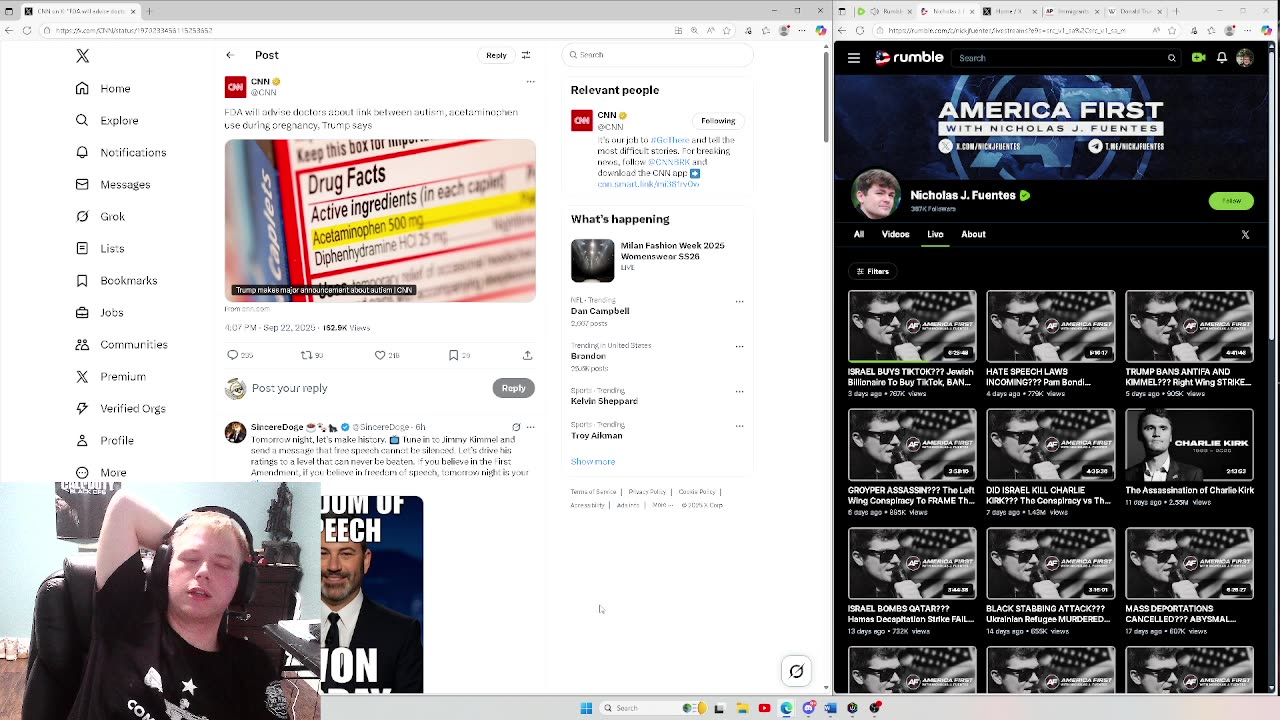
Task: Open the Rumble Filters dropdown
Action: coord(872,271)
